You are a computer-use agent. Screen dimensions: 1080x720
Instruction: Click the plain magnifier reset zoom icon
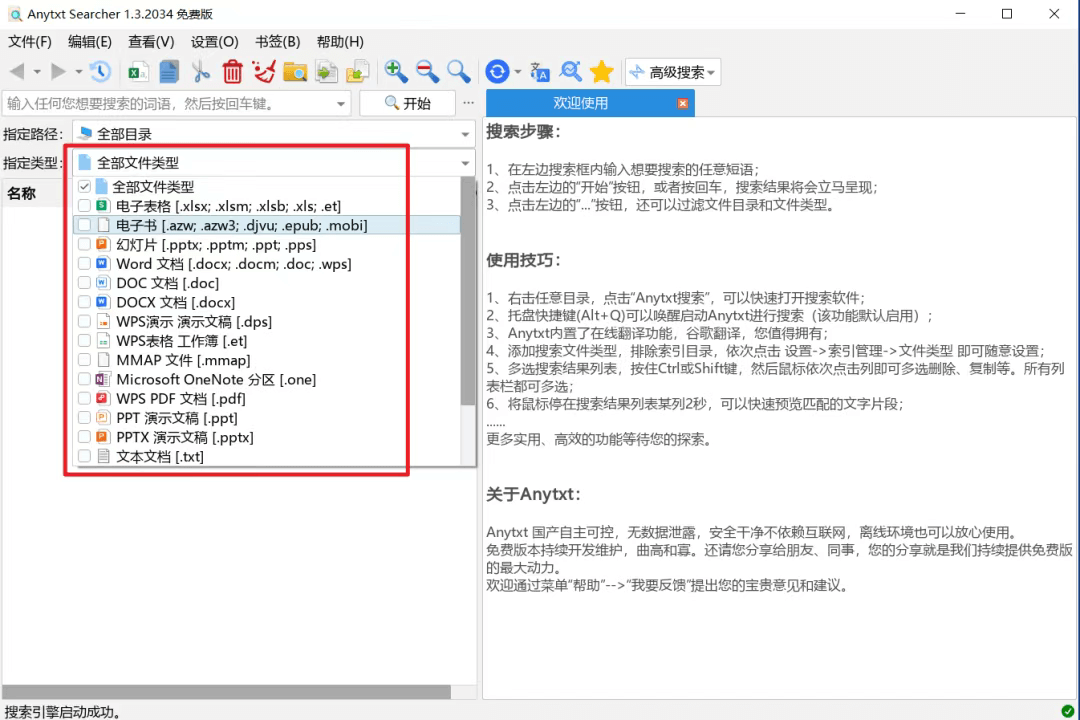click(x=458, y=72)
